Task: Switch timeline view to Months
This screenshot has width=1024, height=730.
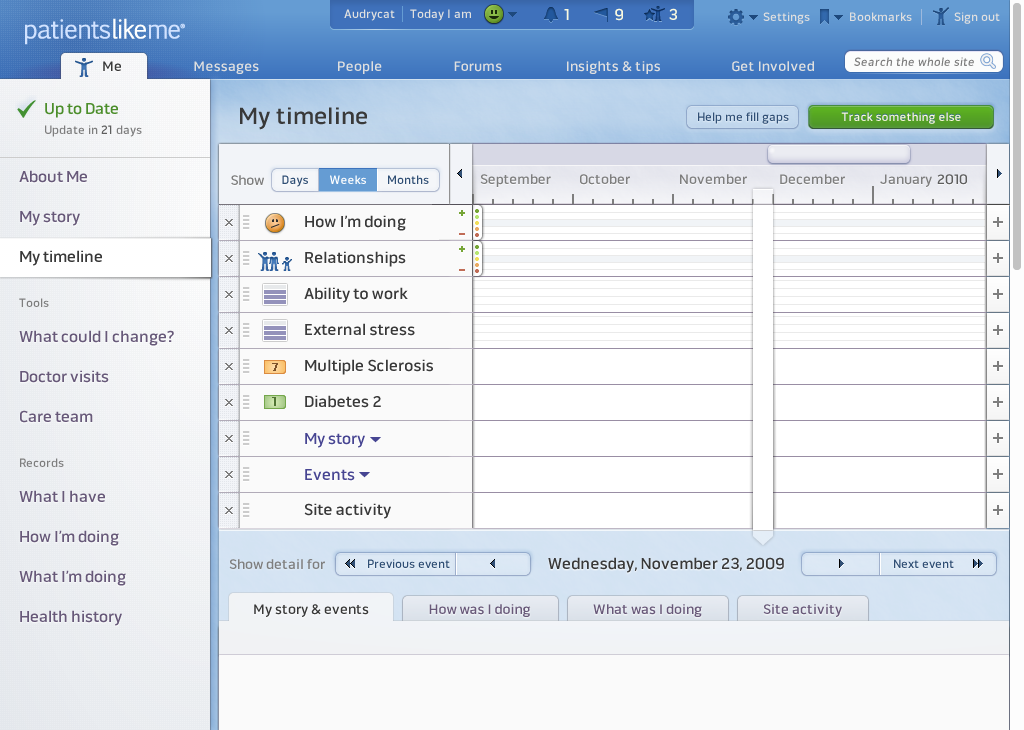Action: (408, 180)
